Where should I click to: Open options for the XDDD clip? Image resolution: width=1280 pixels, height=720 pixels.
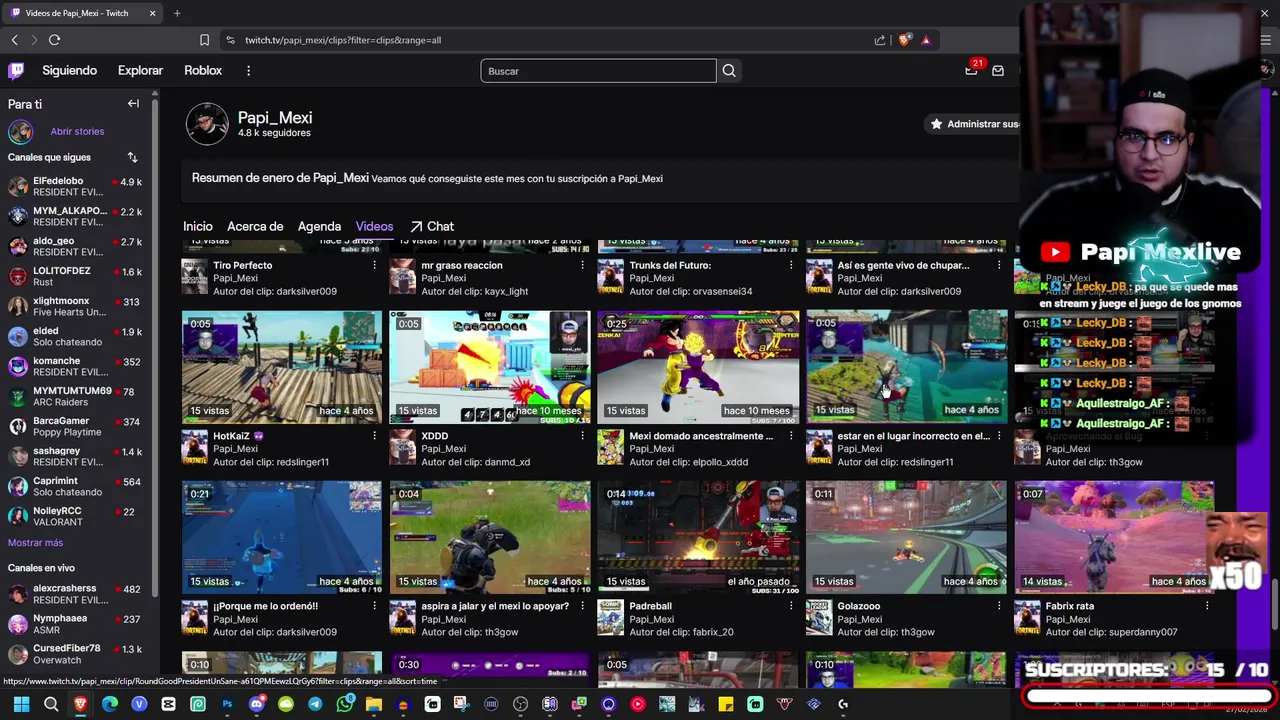point(583,436)
